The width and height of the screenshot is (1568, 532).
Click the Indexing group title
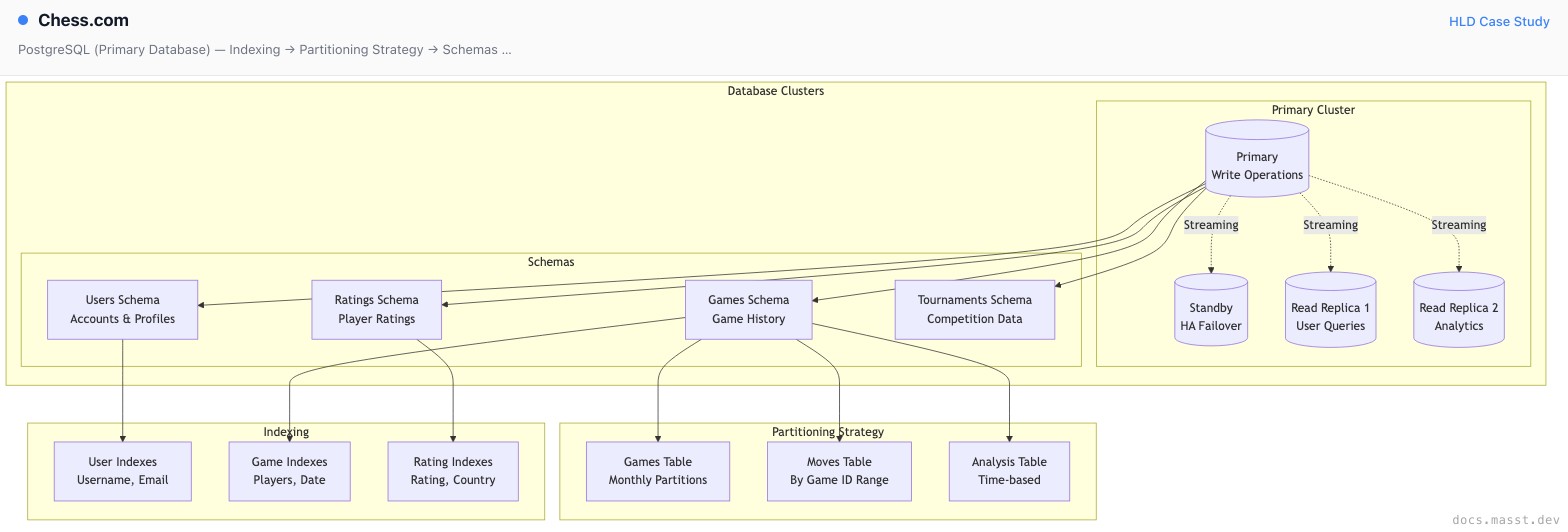click(286, 432)
